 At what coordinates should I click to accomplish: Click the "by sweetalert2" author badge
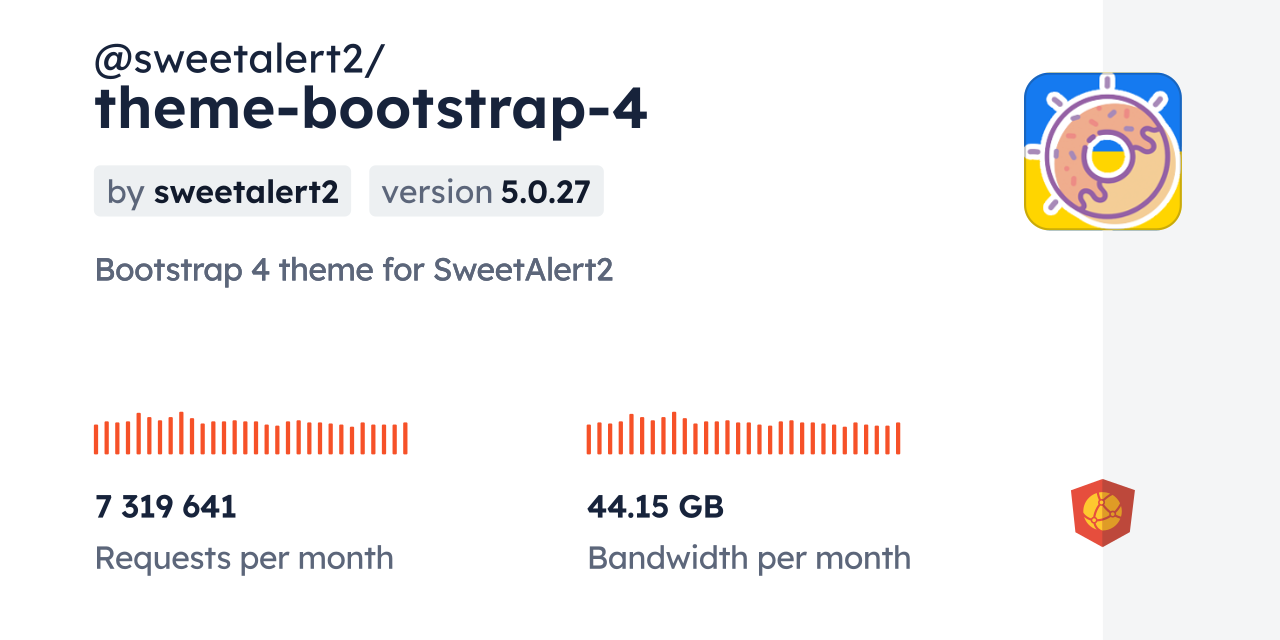tap(222, 192)
